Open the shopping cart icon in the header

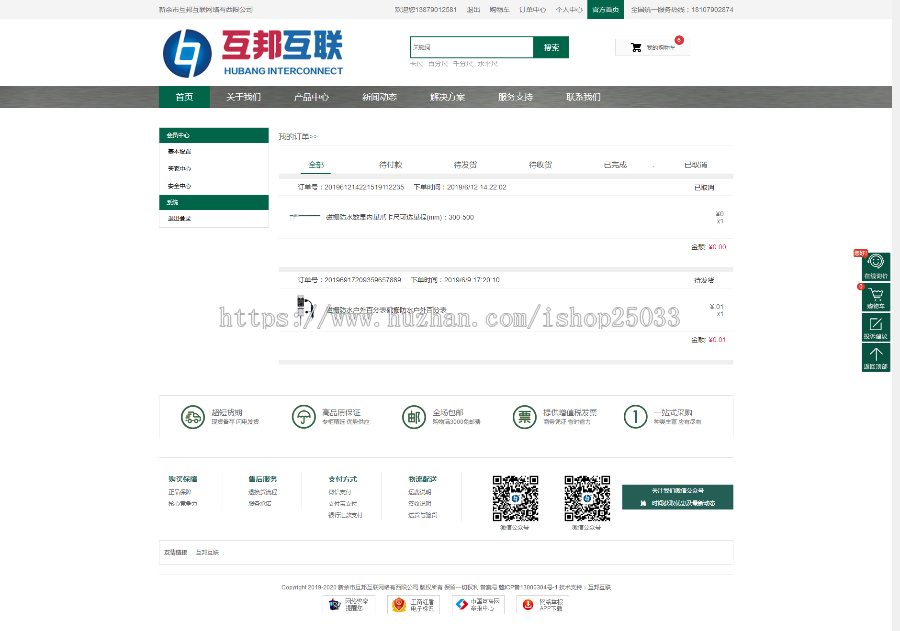(638, 47)
